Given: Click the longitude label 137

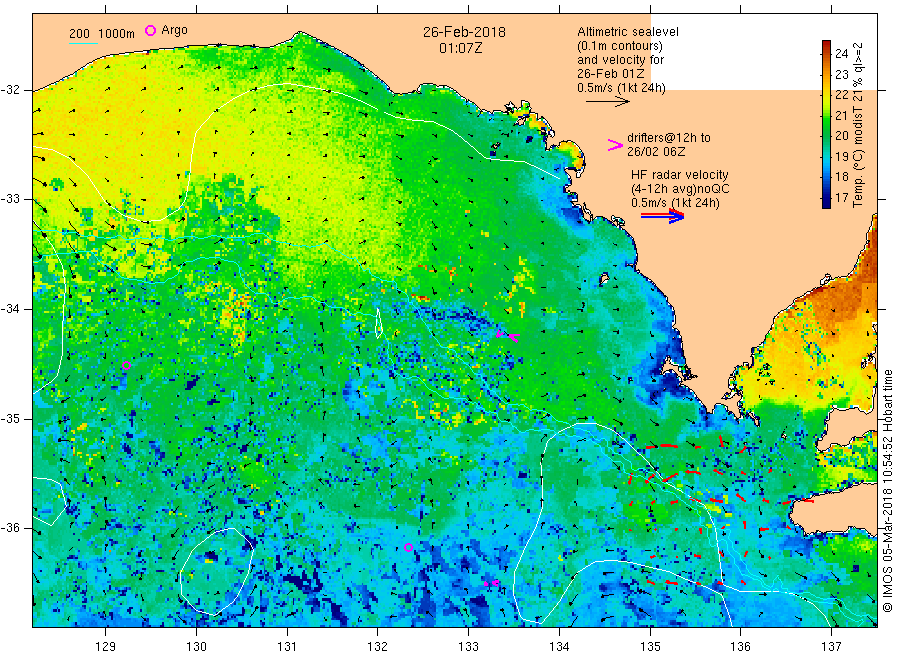Looking at the screenshot, I should 831,647.
